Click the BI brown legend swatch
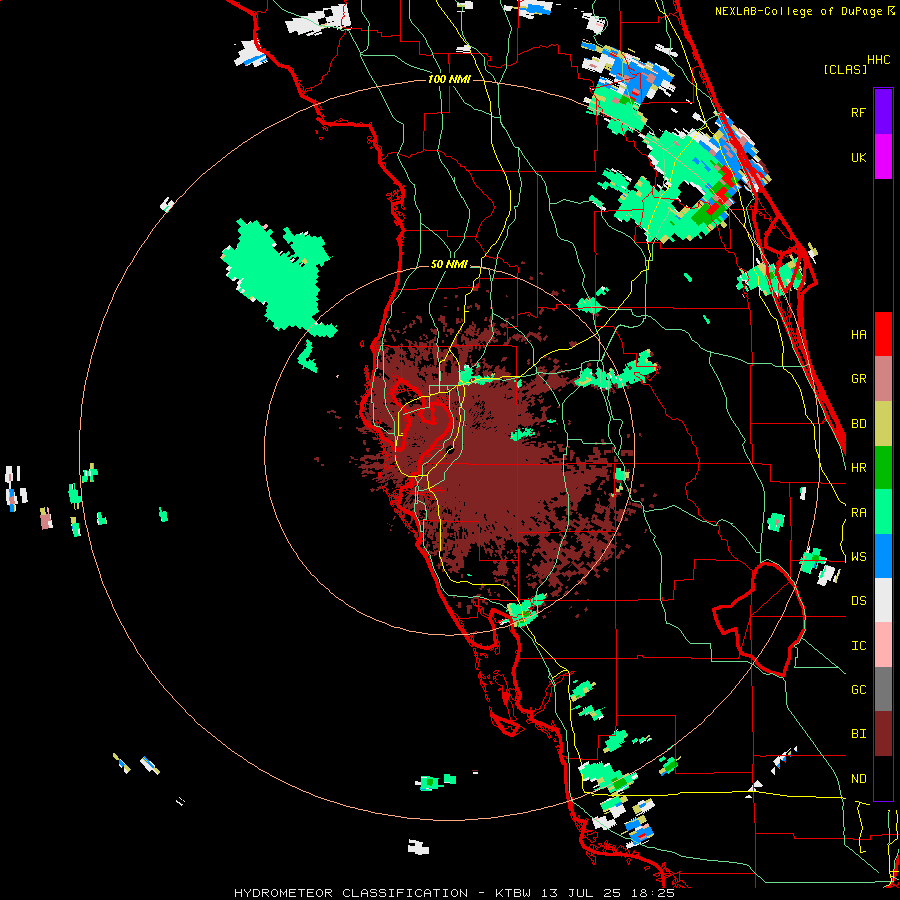This screenshot has width=900, height=900. (x=883, y=734)
